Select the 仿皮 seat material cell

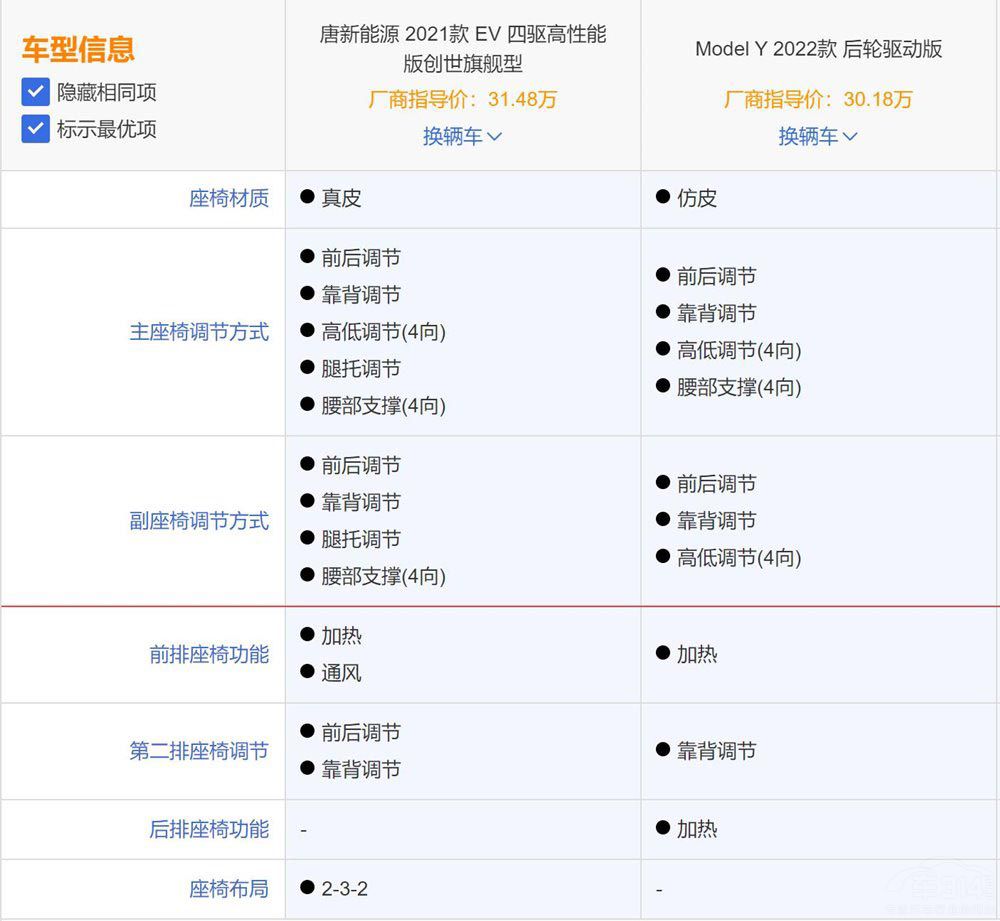(x=697, y=198)
